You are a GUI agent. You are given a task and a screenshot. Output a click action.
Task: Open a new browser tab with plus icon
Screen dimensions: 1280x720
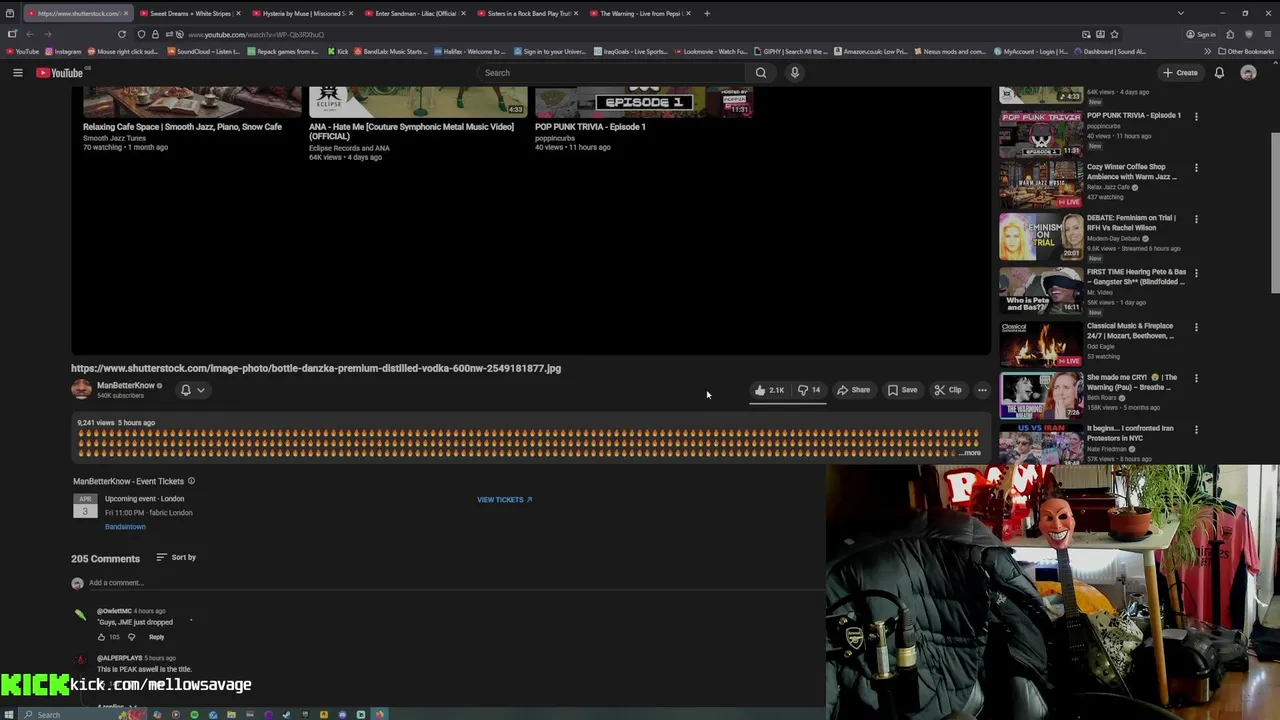(x=707, y=13)
